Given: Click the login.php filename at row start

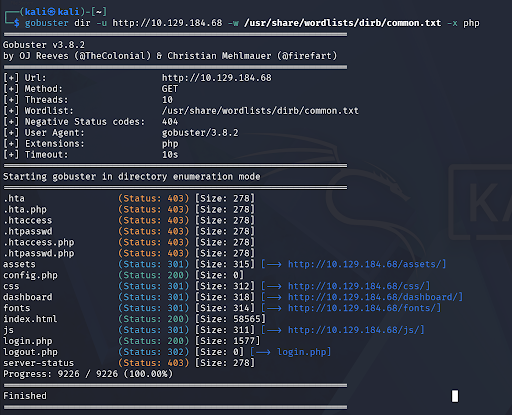Looking at the screenshot, I should (28, 341).
